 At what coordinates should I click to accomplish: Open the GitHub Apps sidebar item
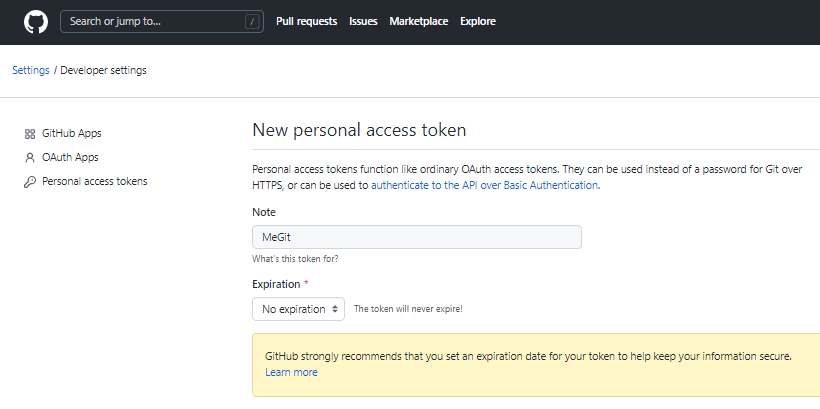click(72, 133)
